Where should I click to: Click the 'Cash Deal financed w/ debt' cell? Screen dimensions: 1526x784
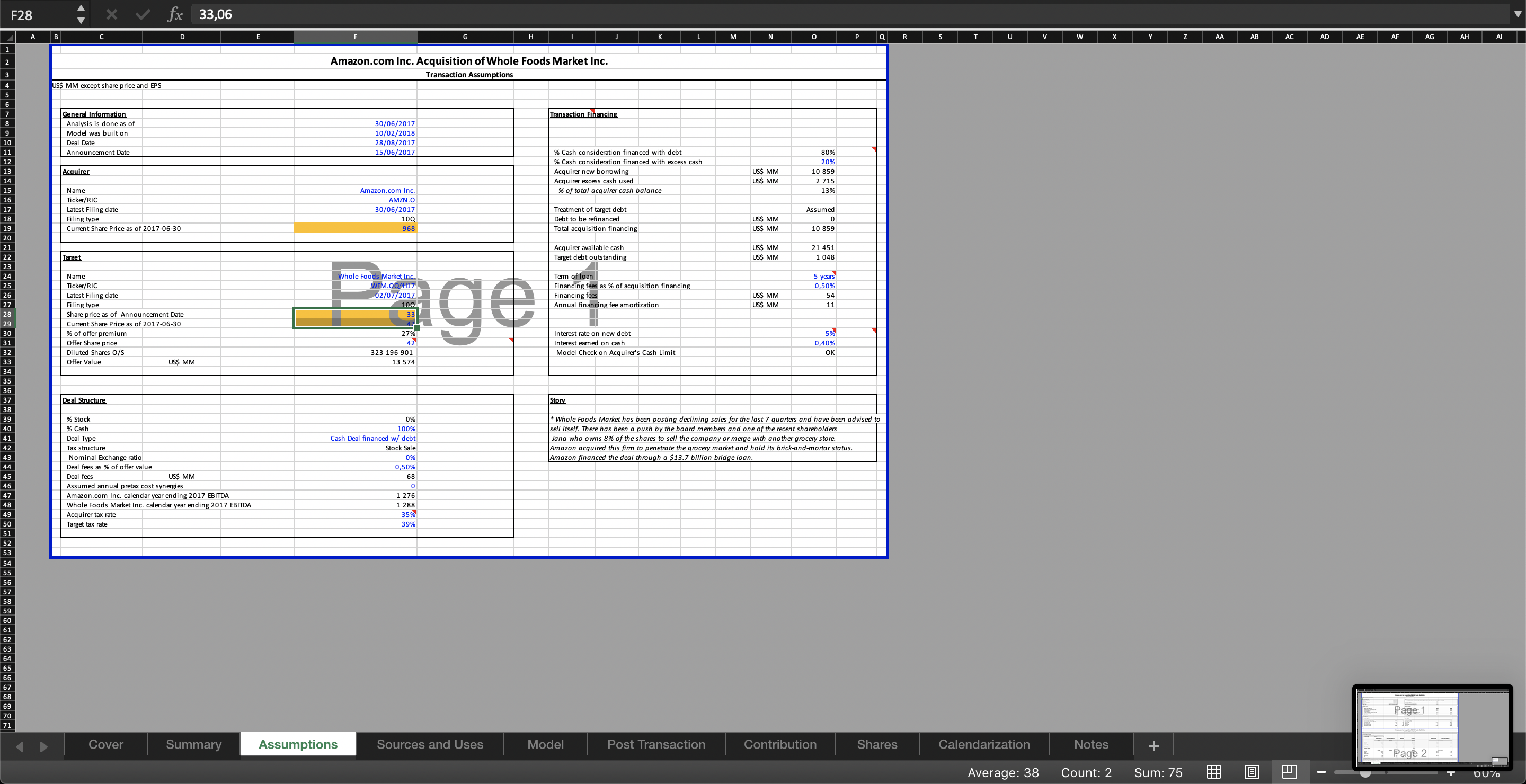coord(356,439)
